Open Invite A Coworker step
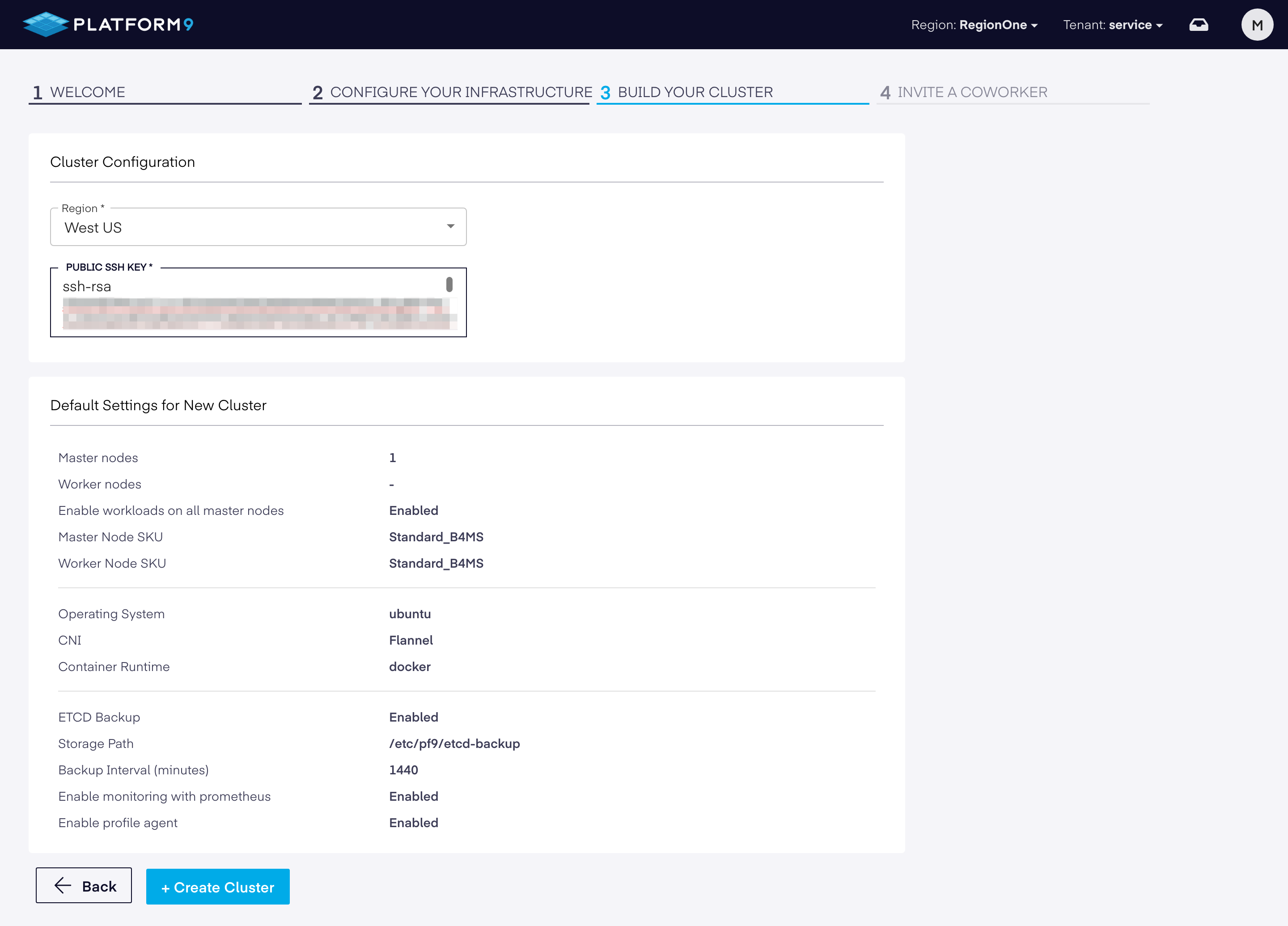1288x926 pixels. point(972,92)
